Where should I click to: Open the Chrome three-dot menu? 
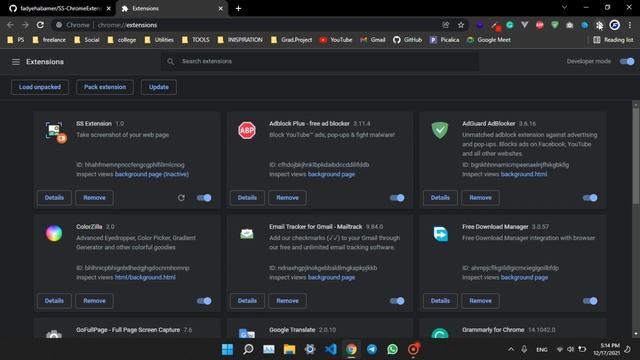[x=630, y=25]
